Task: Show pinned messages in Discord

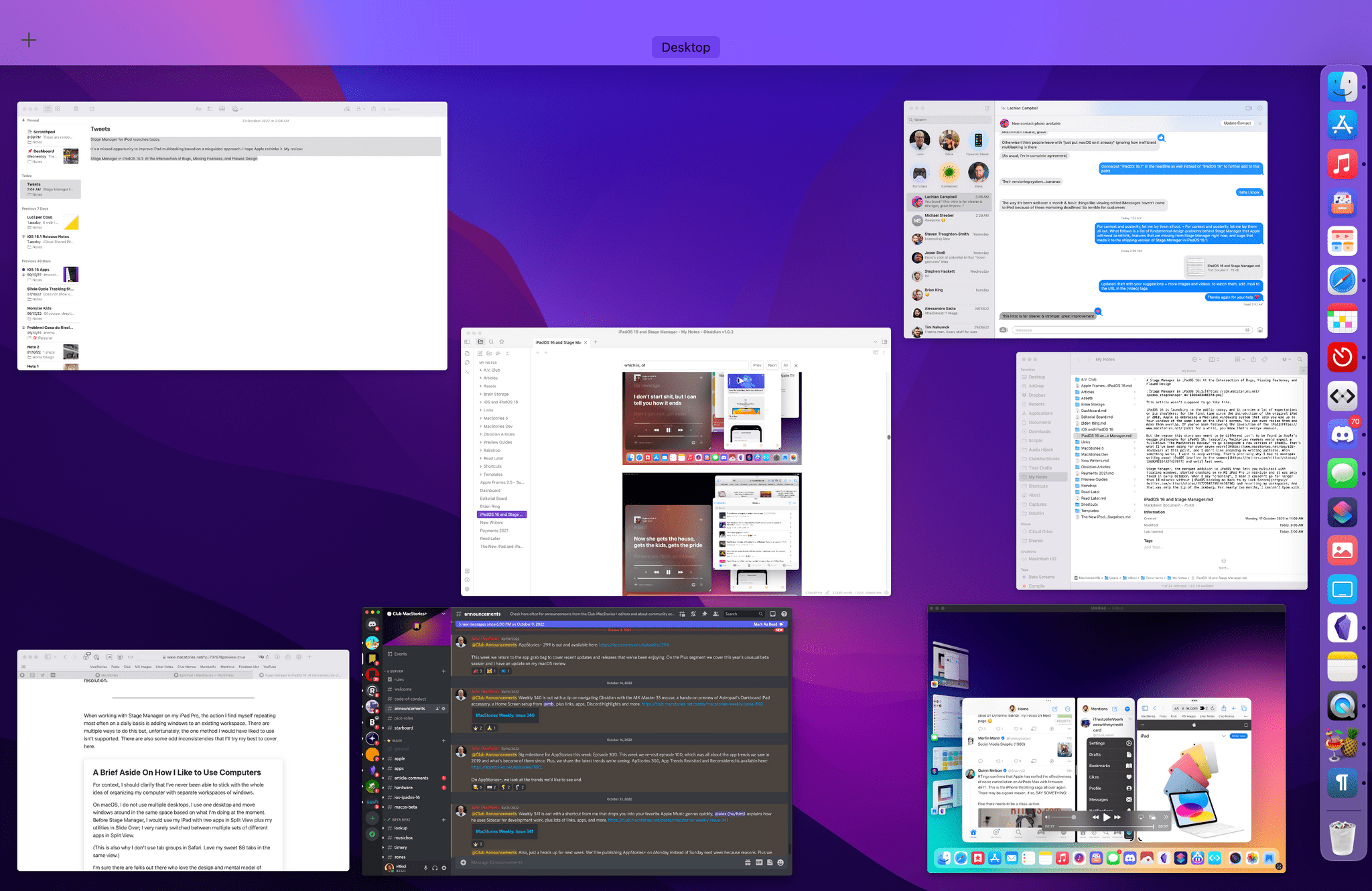Action: pyautogui.click(x=705, y=614)
